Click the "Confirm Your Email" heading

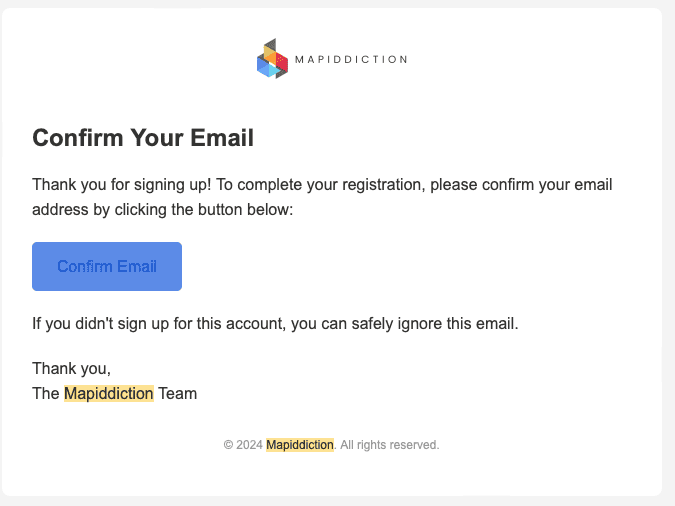coord(143,138)
